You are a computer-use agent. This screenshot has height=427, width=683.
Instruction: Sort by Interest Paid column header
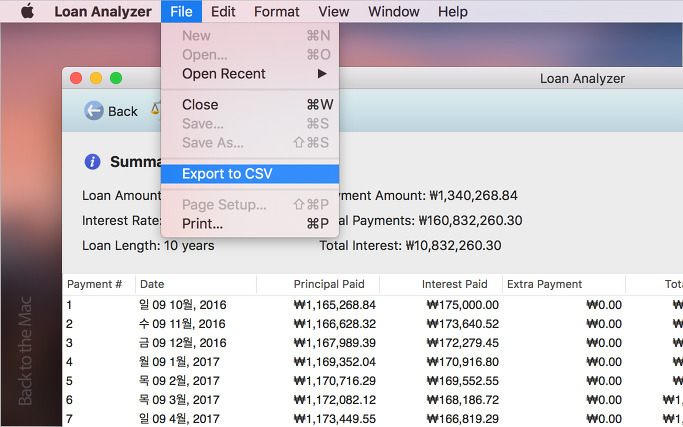pos(441,284)
